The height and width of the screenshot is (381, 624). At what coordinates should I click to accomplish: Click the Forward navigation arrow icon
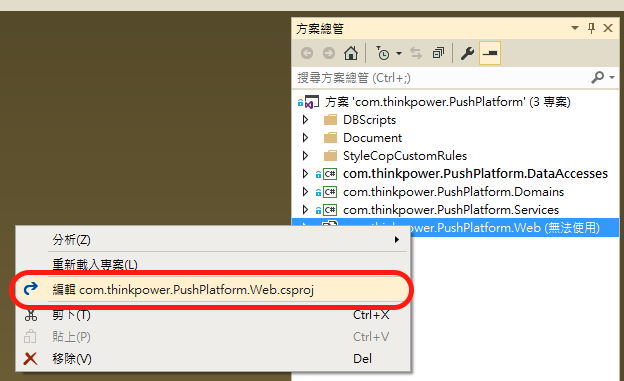point(329,53)
